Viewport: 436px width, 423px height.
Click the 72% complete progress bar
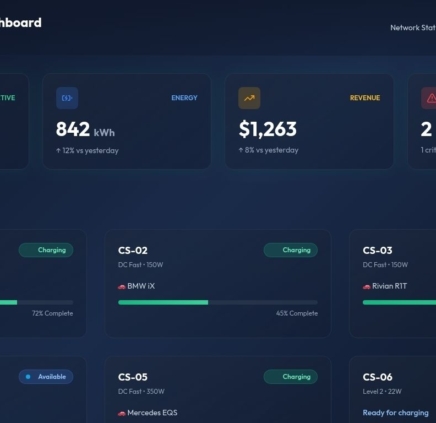pos(37,302)
